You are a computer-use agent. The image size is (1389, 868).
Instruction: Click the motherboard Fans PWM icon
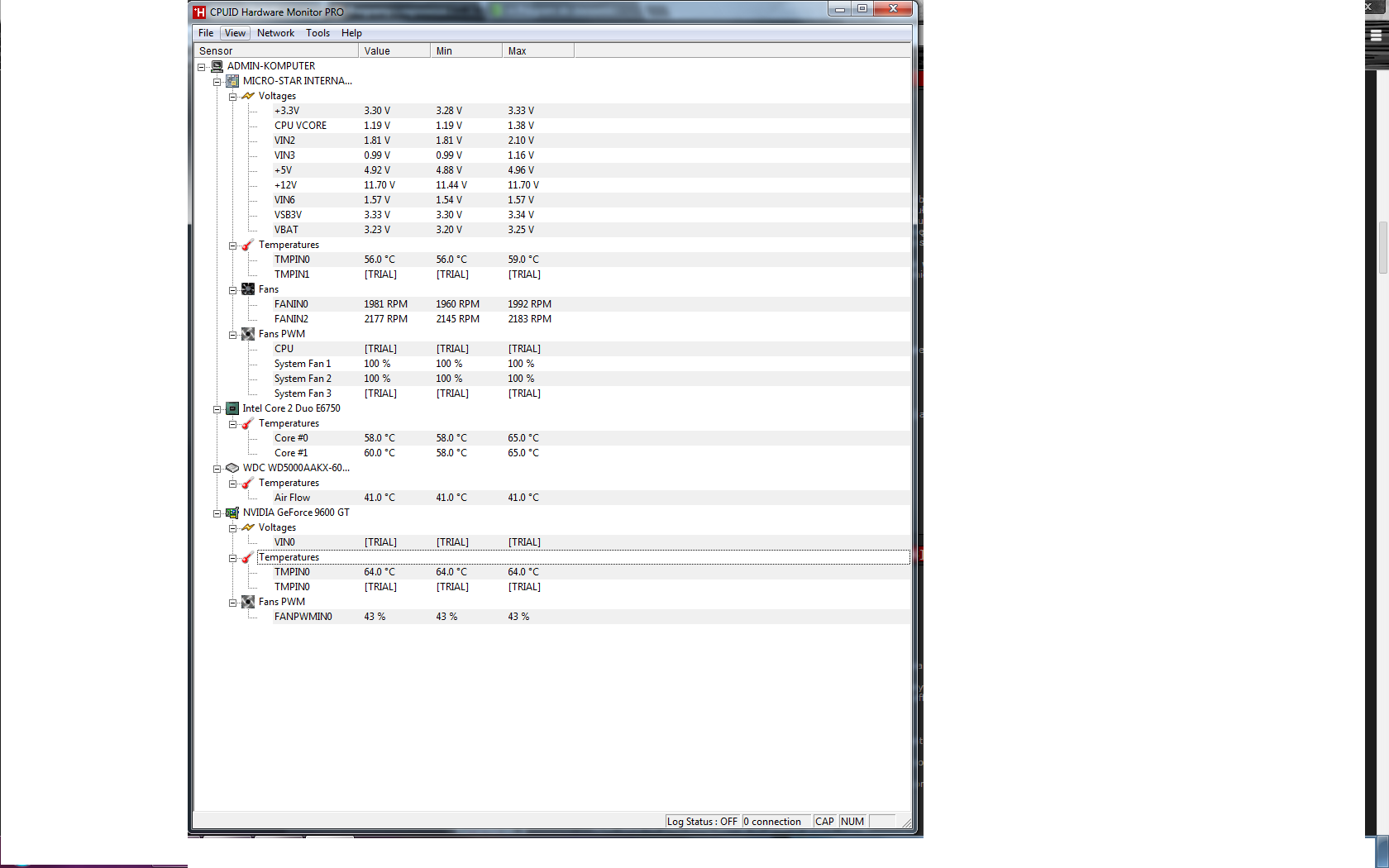coord(248,334)
